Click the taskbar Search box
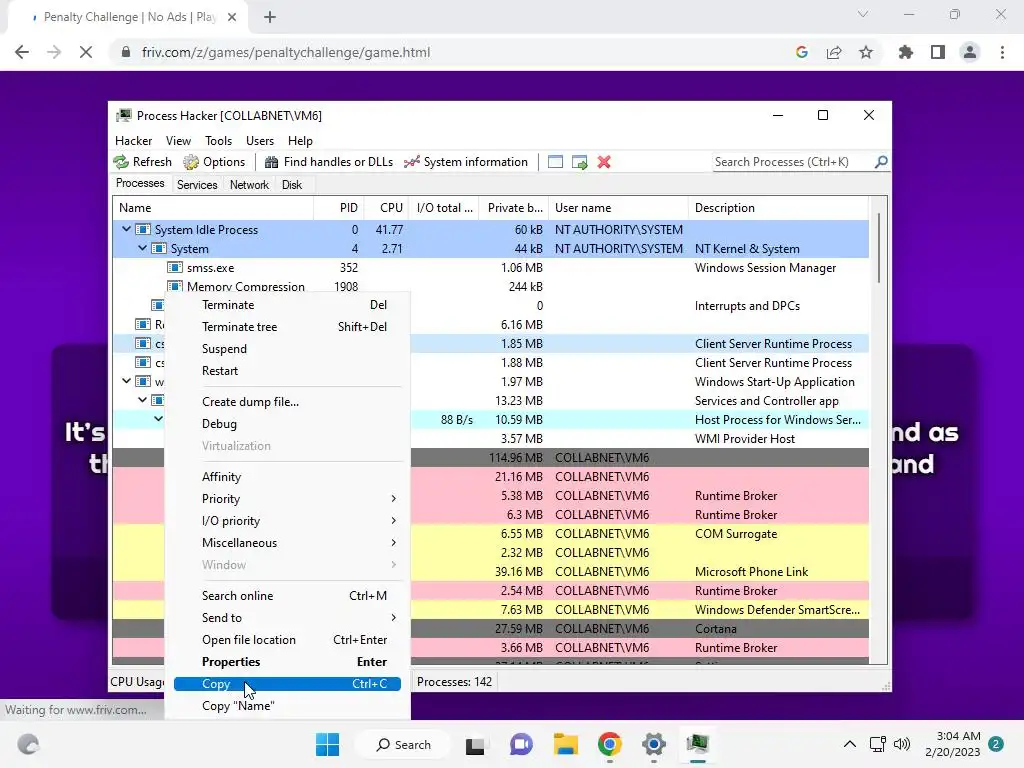The width and height of the screenshot is (1024, 768). pyautogui.click(x=403, y=744)
